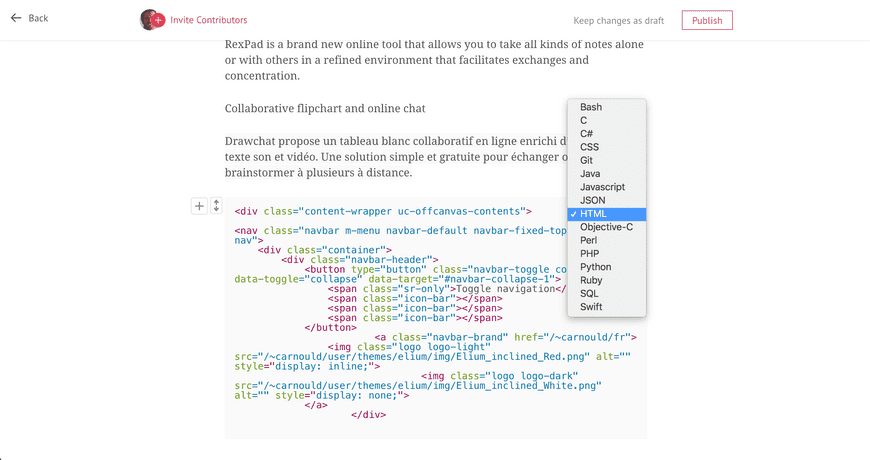Select C# in the language menu
870x460 pixels.
click(x=606, y=134)
